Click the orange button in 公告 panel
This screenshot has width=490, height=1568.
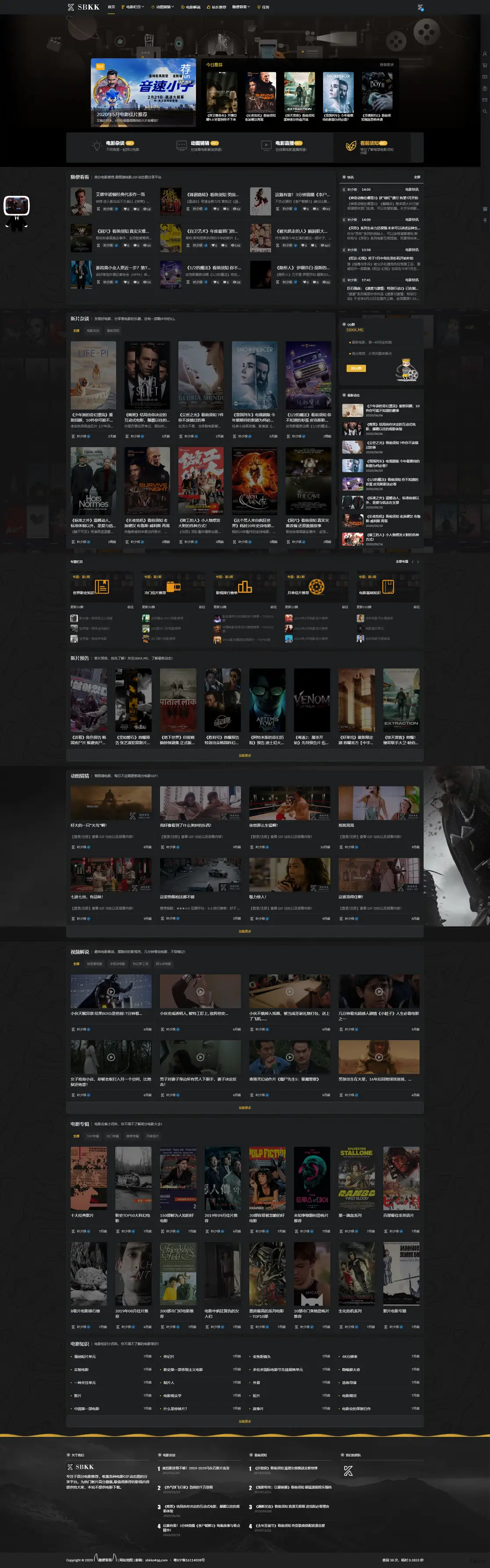[356, 368]
